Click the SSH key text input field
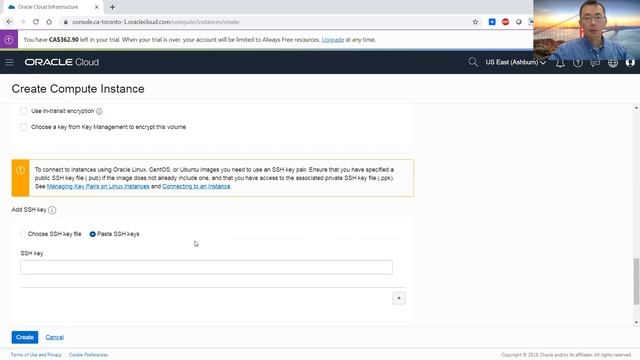 click(x=207, y=267)
